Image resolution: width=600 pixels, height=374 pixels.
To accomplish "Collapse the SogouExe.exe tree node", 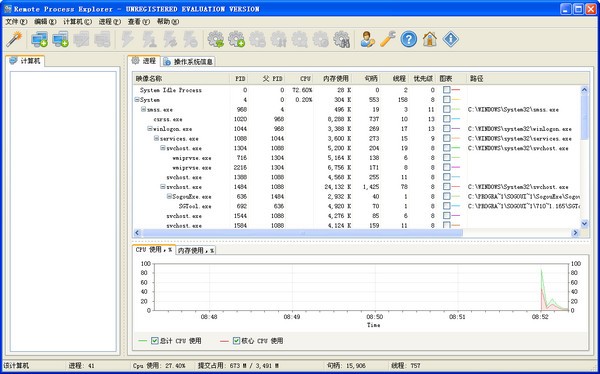I will (169, 196).
